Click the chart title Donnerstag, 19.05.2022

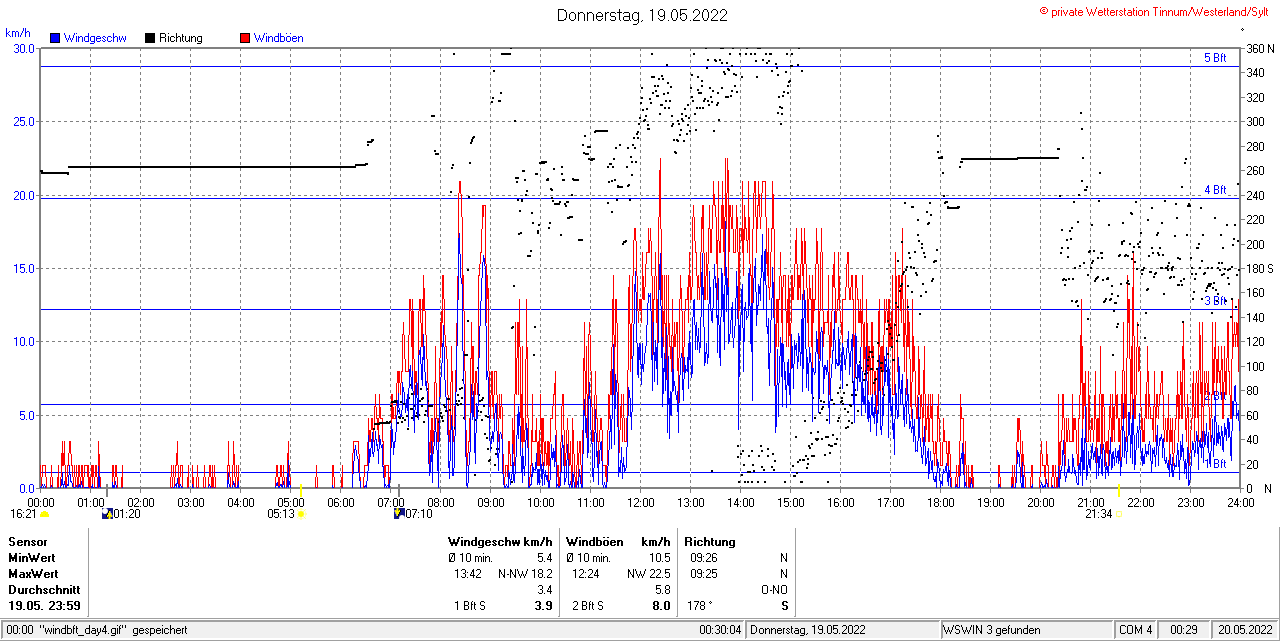642,15
